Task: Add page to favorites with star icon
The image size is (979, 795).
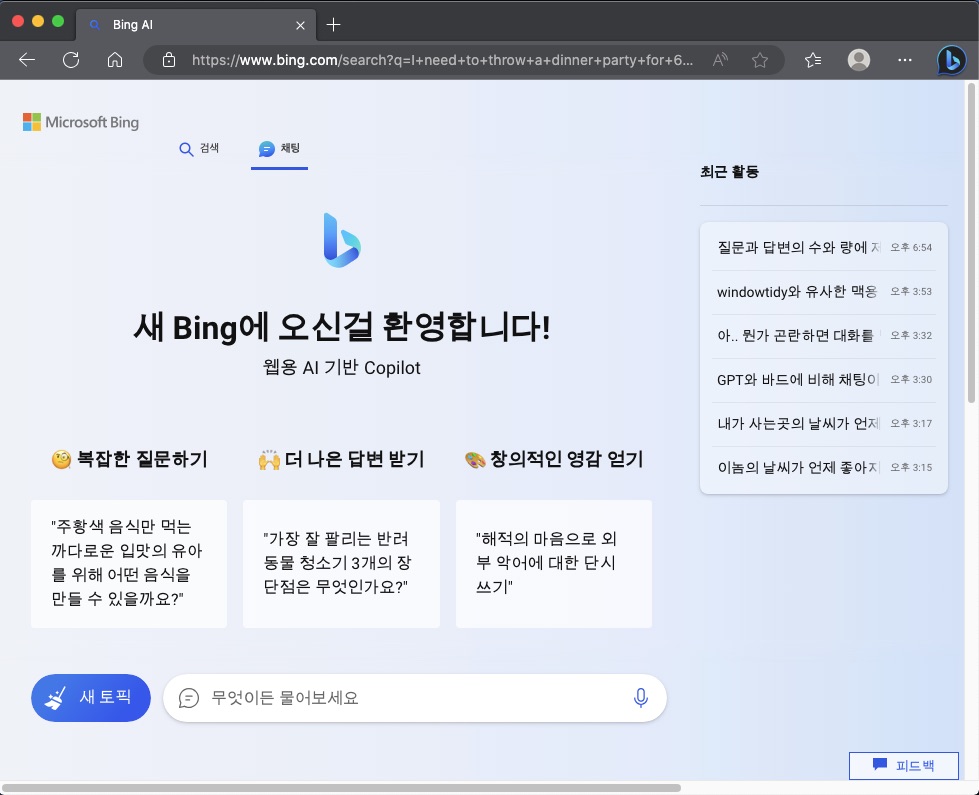Action: click(760, 60)
